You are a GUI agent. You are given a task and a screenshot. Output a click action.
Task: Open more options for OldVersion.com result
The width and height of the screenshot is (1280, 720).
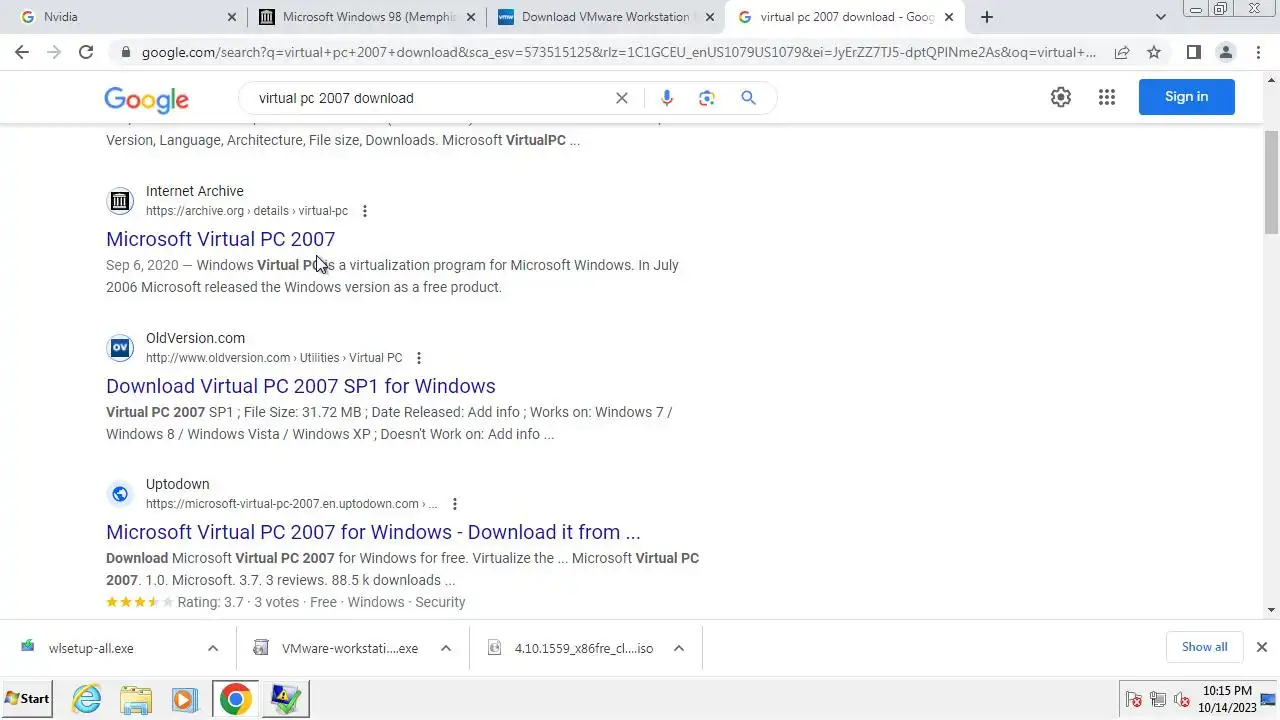coord(419,358)
